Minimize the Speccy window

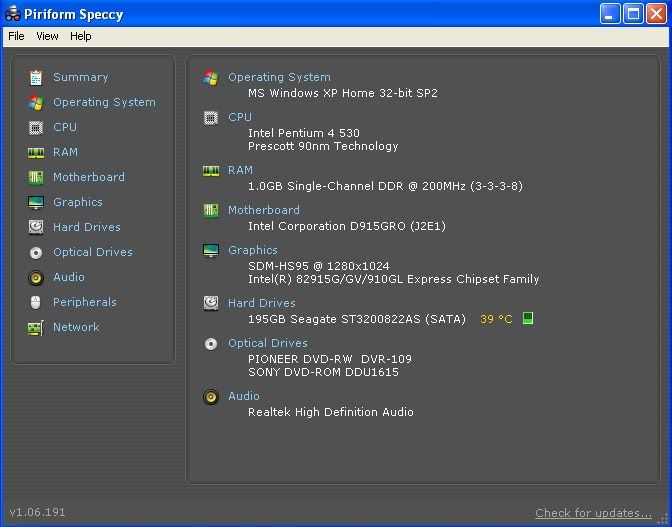(x=610, y=14)
